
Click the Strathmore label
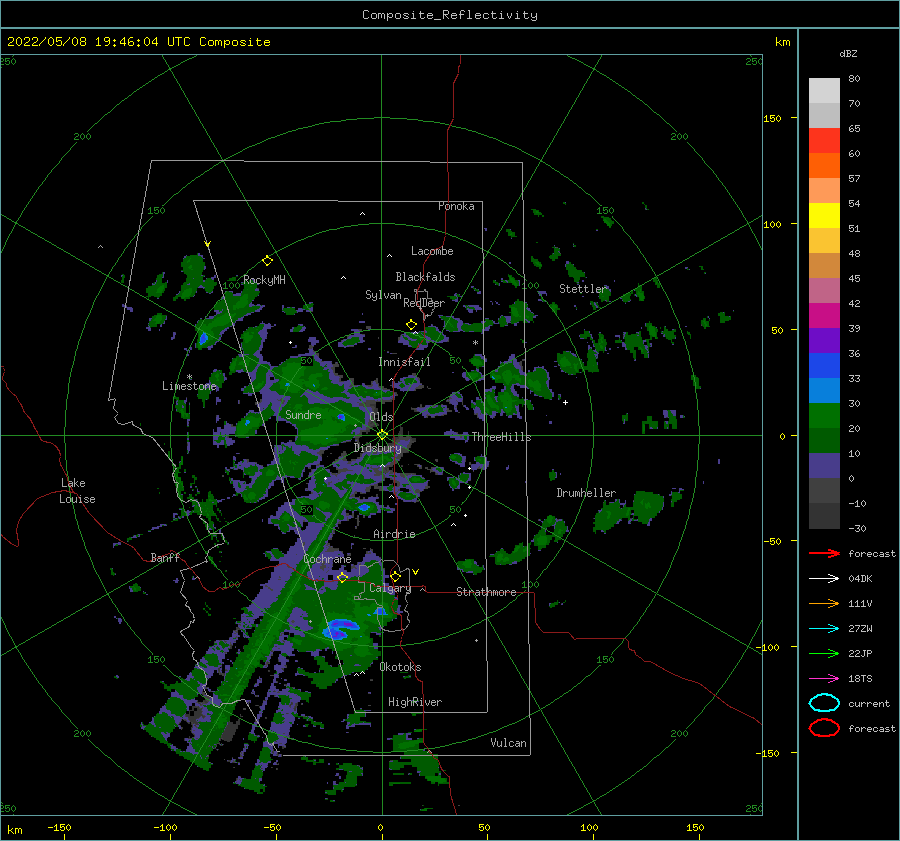pyautogui.click(x=486, y=592)
